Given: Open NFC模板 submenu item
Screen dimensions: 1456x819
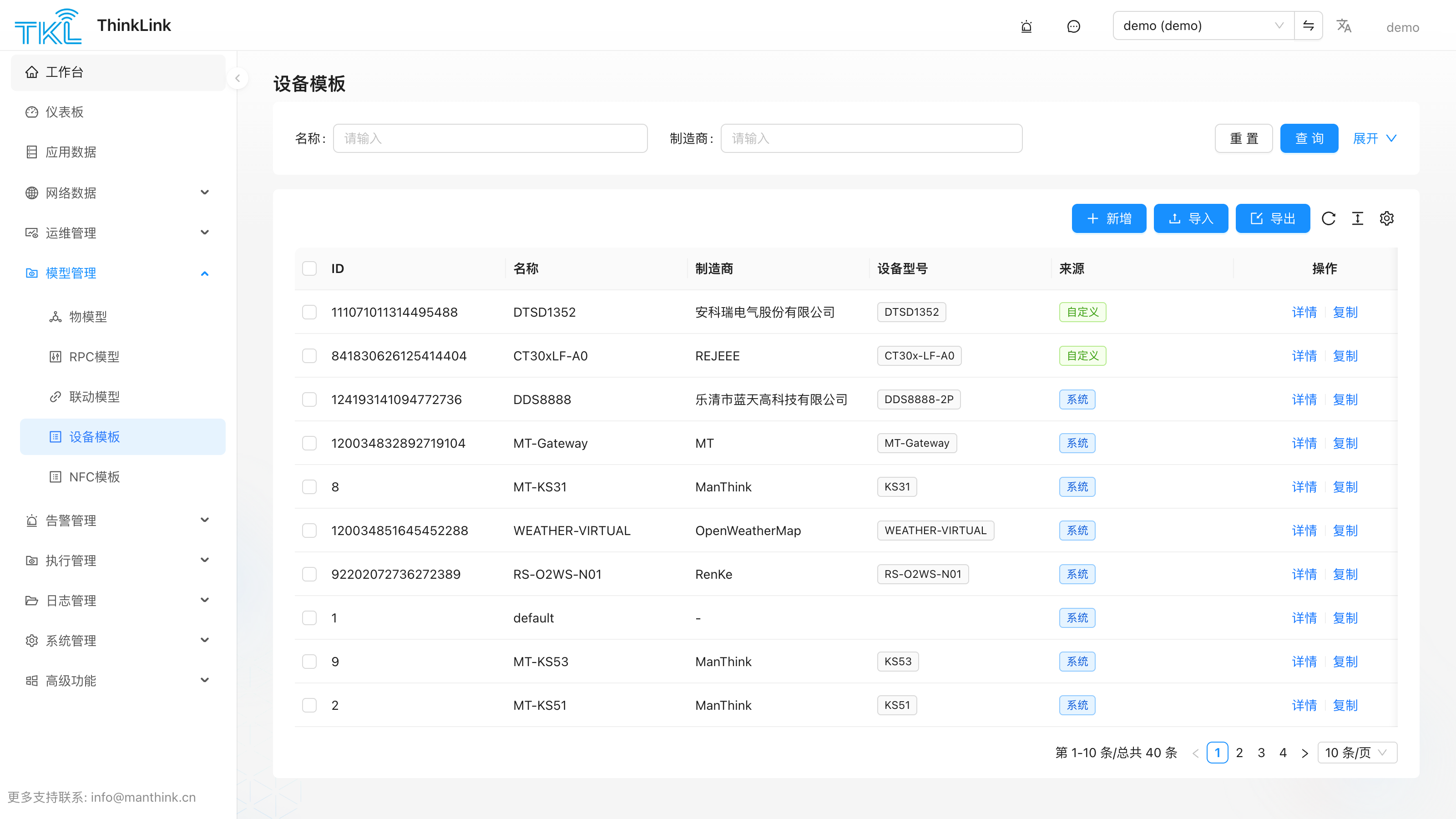Looking at the screenshot, I should tap(123, 477).
